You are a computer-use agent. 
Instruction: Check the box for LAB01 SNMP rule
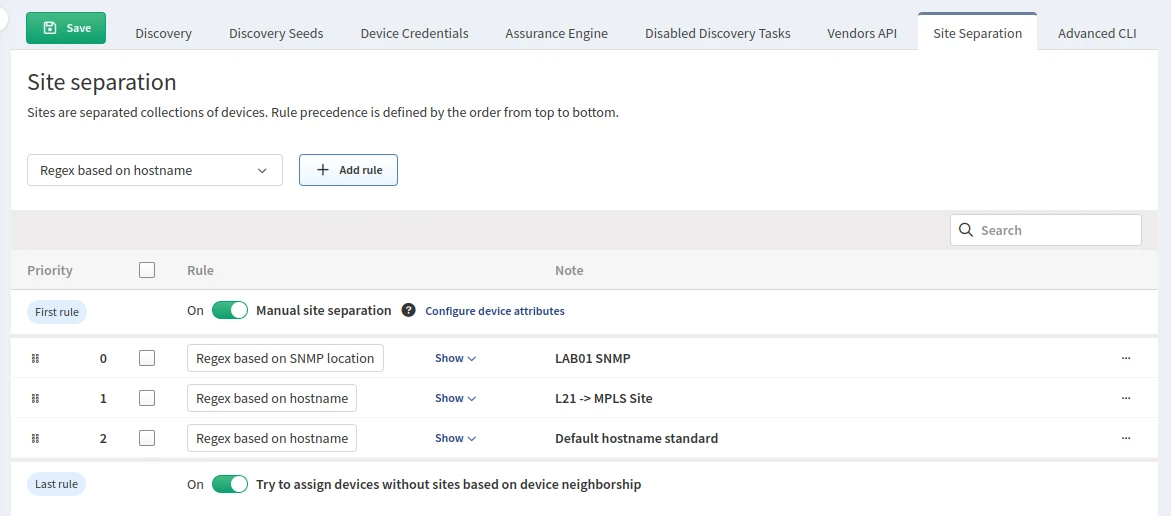(147, 358)
